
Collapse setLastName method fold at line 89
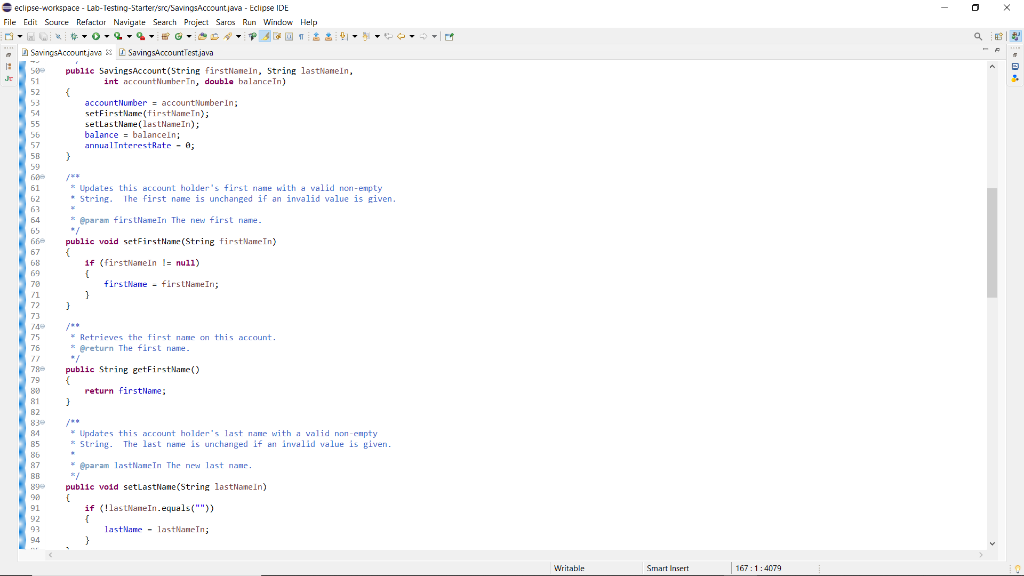(43, 487)
